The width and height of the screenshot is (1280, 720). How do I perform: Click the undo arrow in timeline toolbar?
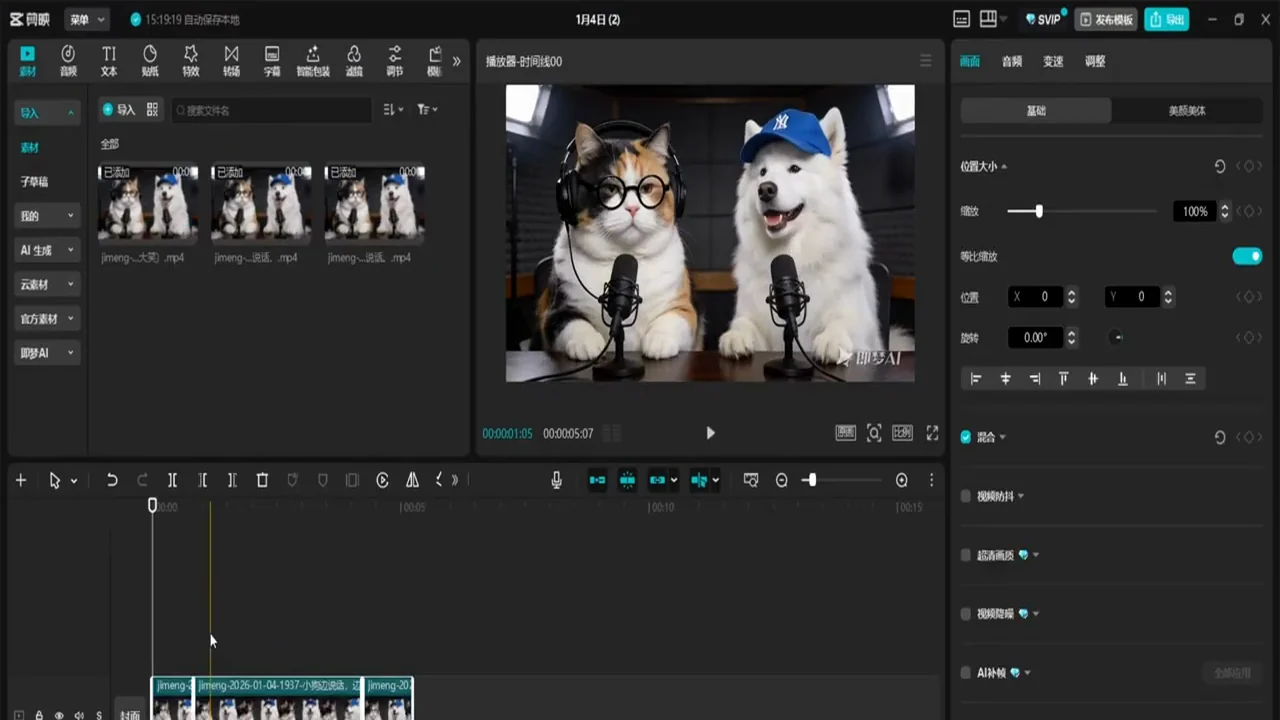(x=112, y=480)
